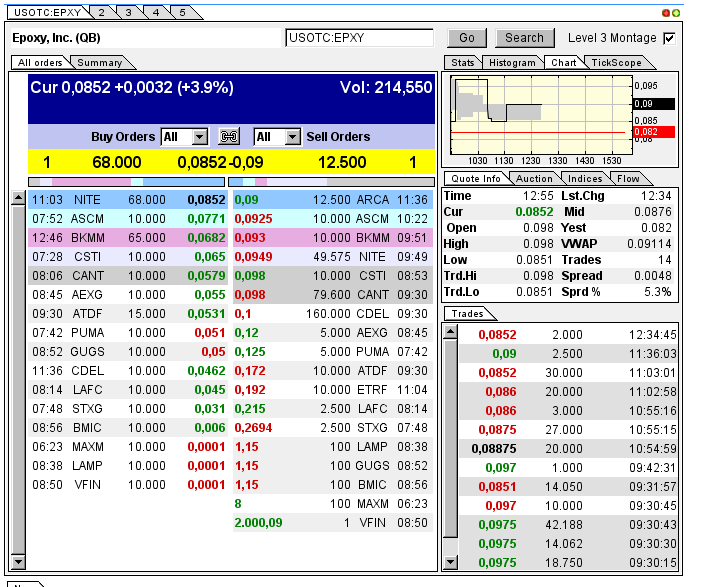Click the Vol: 214,550 header text
Screen dimensions: 717x587
coord(386,87)
